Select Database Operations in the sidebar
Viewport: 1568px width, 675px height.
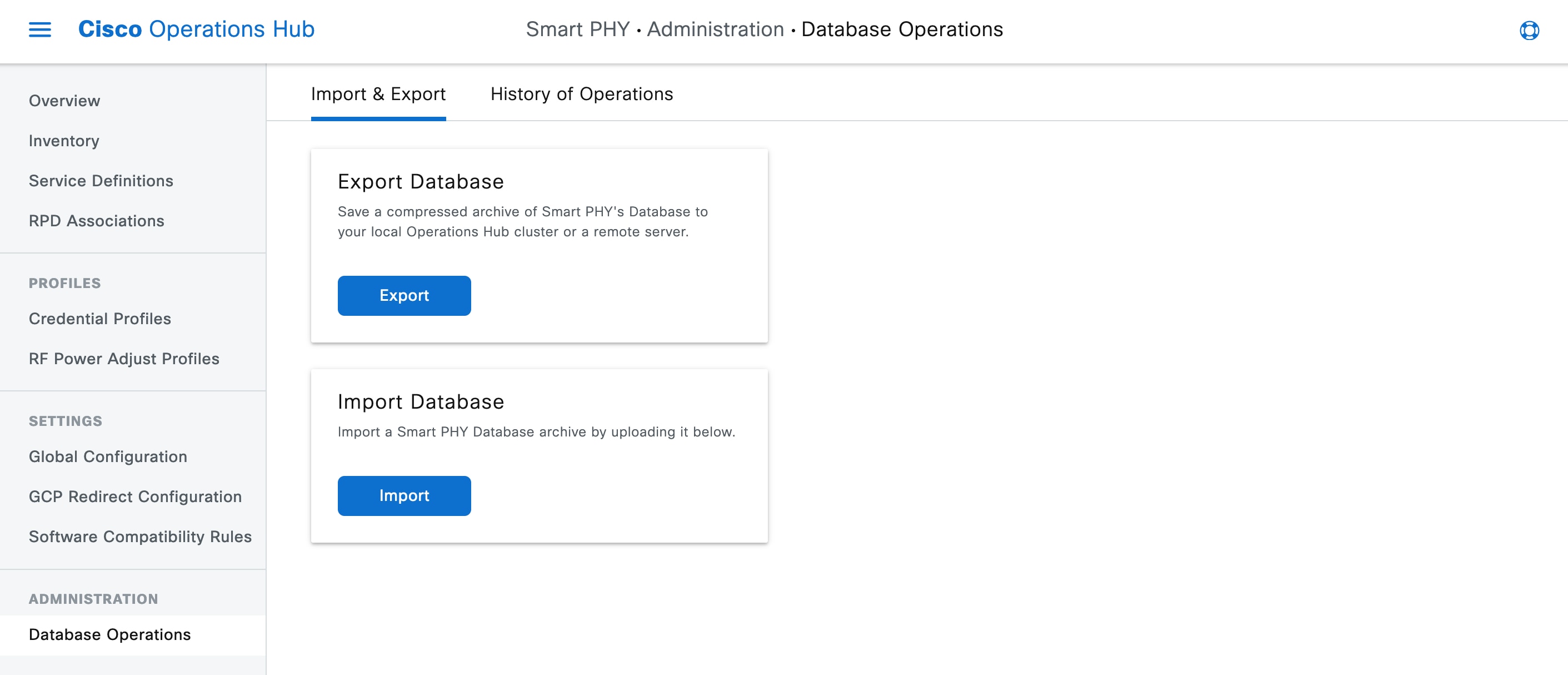point(108,634)
